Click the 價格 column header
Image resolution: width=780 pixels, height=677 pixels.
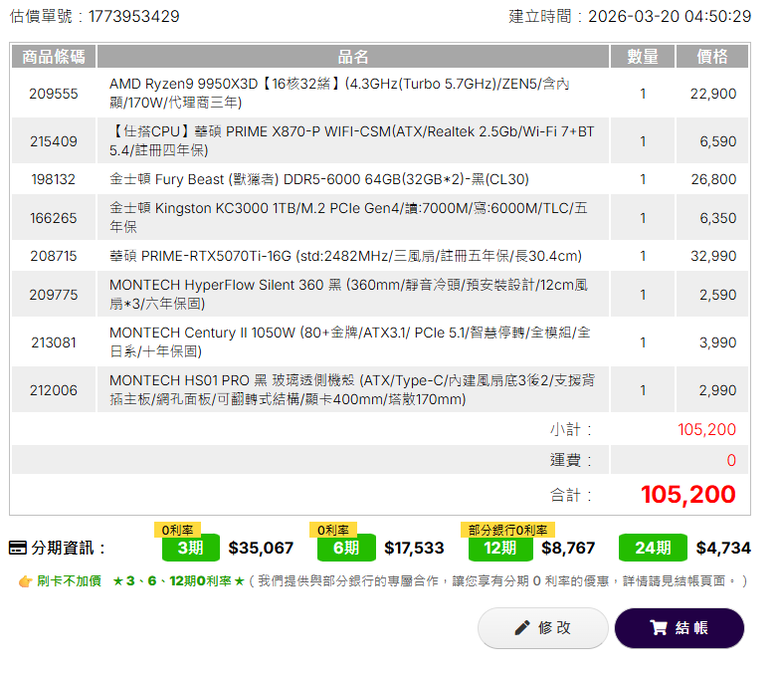(712, 56)
